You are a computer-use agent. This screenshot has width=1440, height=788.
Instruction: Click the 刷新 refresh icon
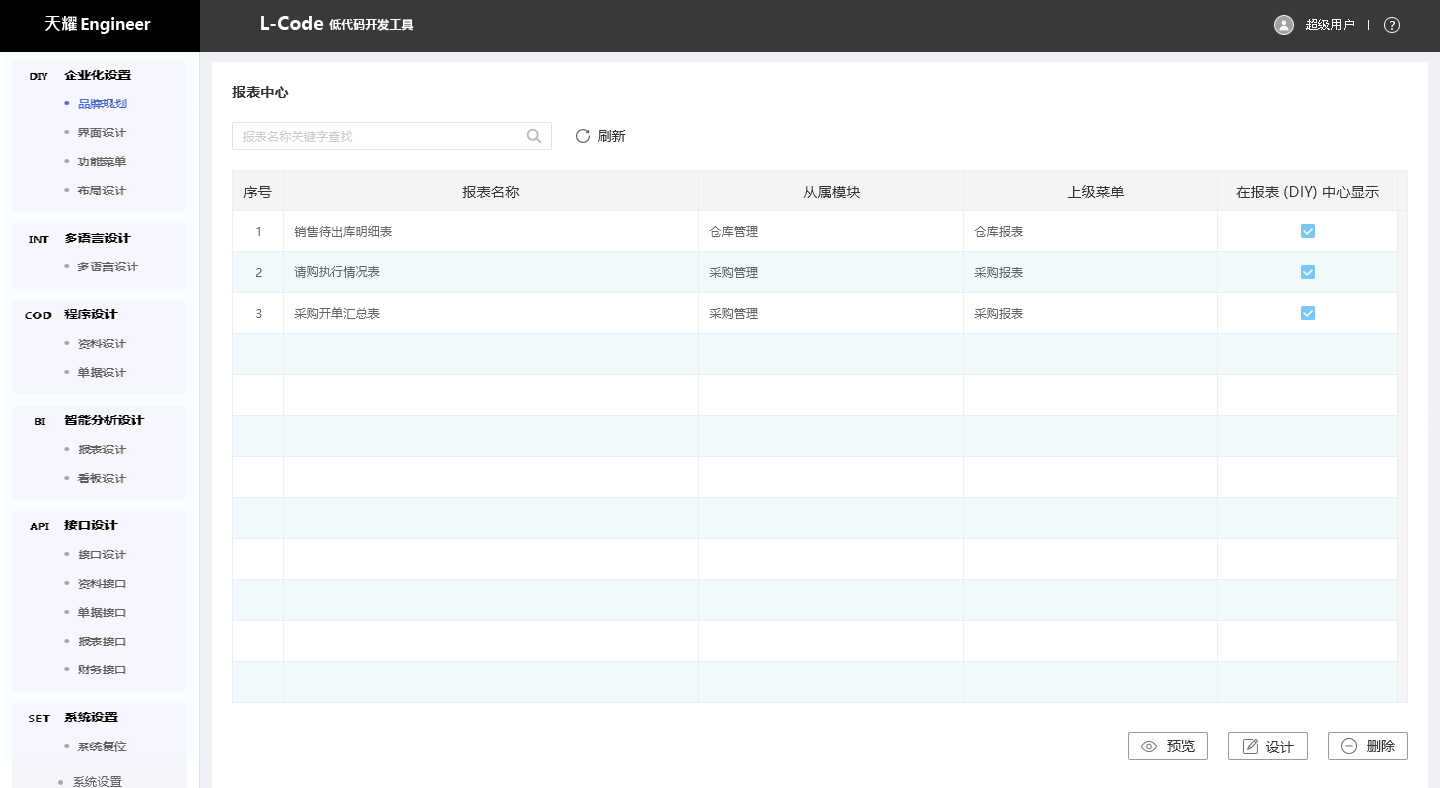[583, 136]
